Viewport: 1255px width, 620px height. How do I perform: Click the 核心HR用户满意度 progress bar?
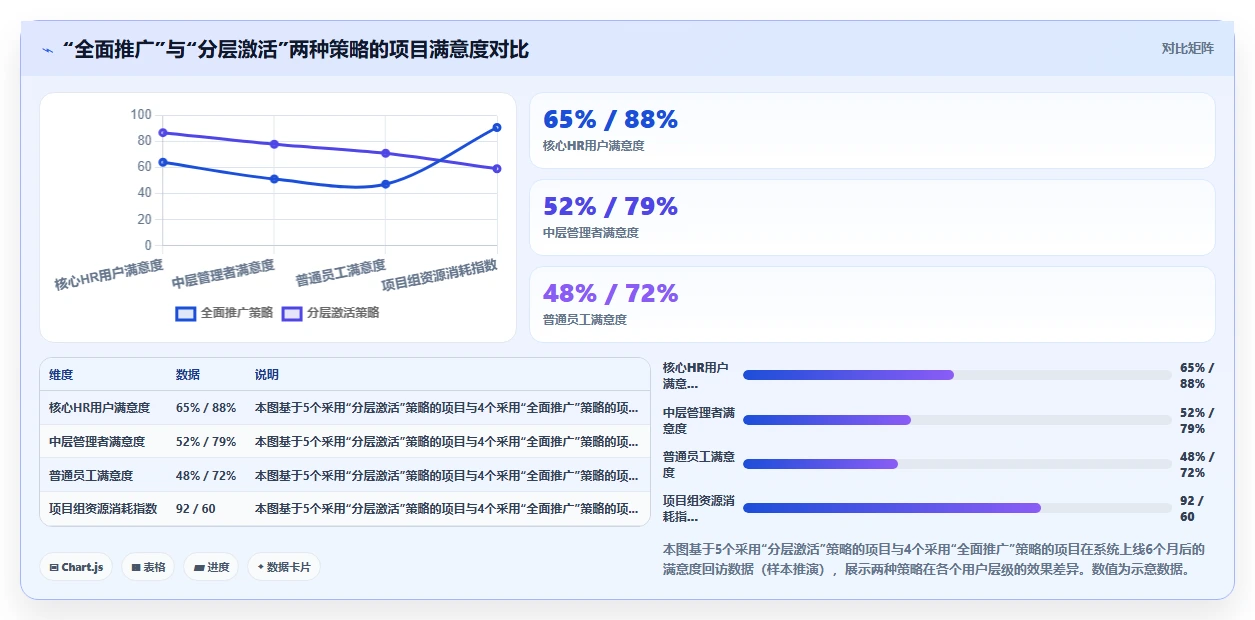tap(957, 375)
